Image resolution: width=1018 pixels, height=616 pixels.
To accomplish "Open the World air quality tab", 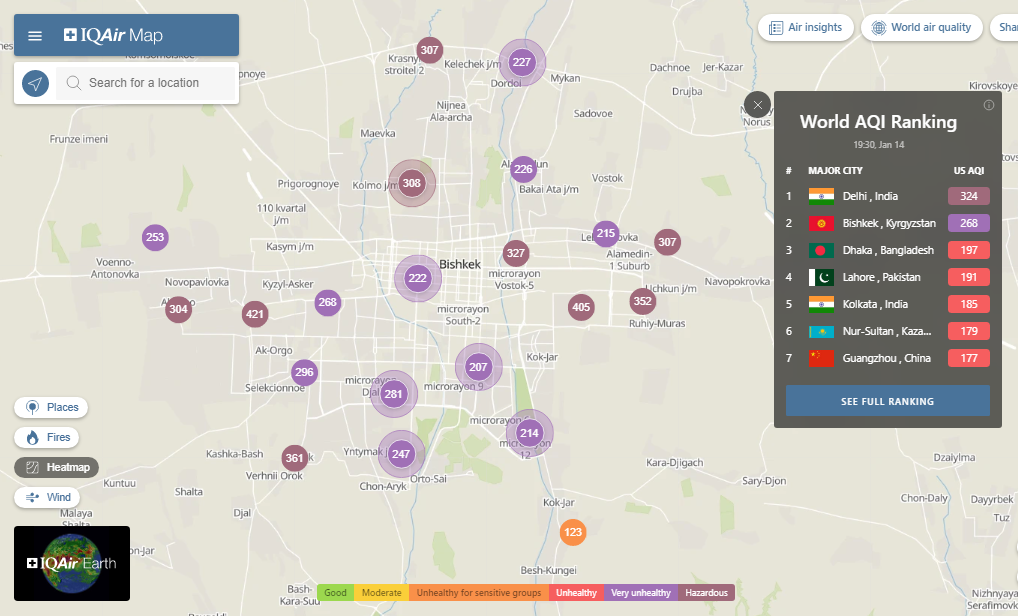I will (x=920, y=27).
